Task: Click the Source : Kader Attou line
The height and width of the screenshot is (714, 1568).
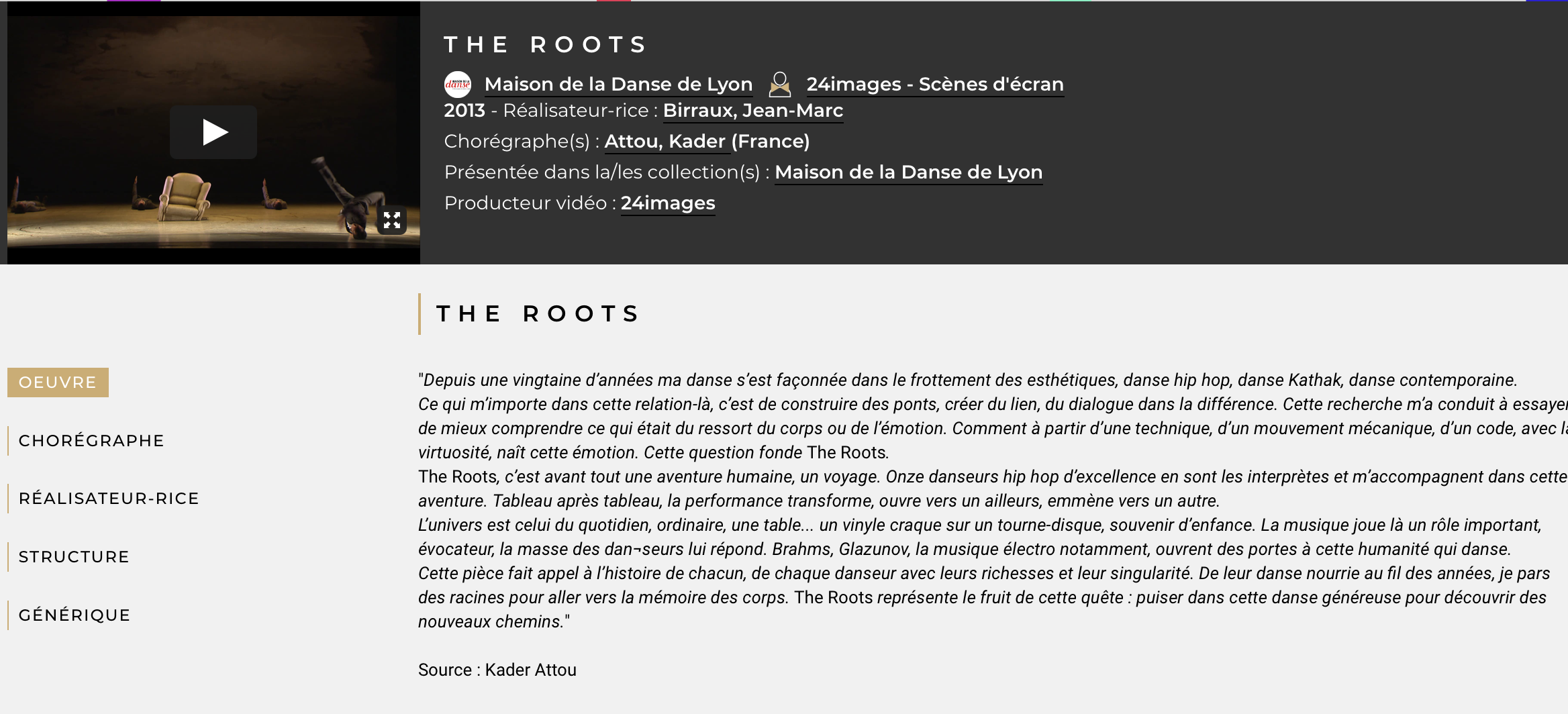Action: point(497,670)
